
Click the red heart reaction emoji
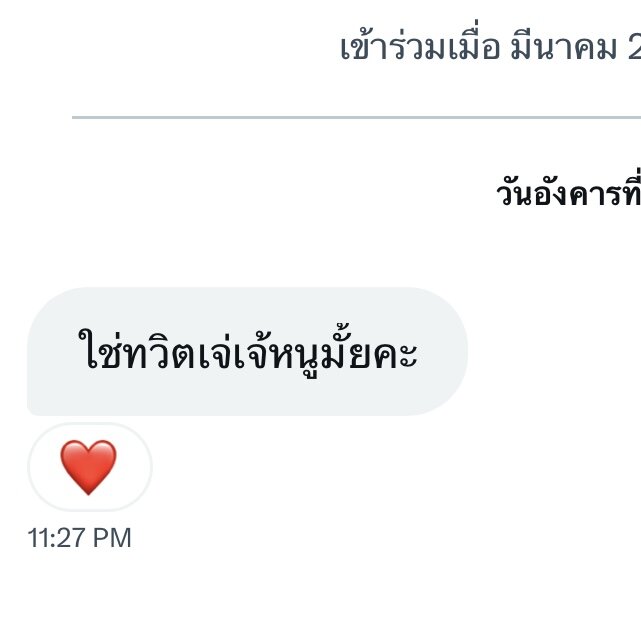click(88, 467)
